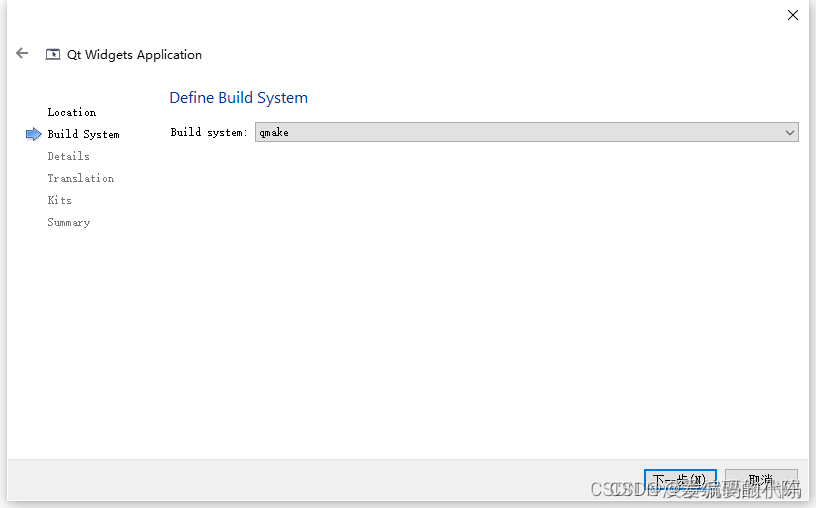This screenshot has height=508, width=816.
Task: Open the Build system qmake dropdown
Action: [526, 132]
